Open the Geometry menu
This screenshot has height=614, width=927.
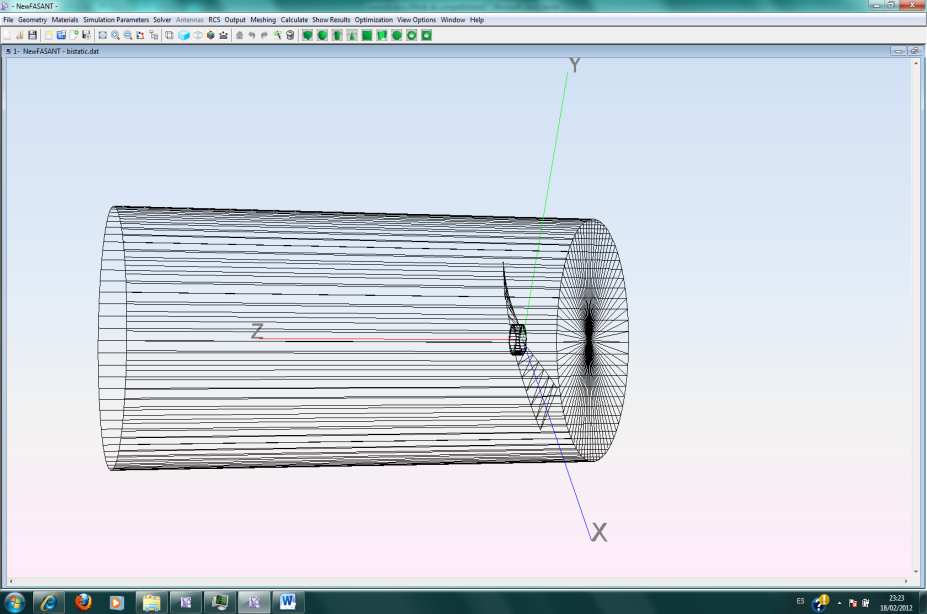click(33, 20)
